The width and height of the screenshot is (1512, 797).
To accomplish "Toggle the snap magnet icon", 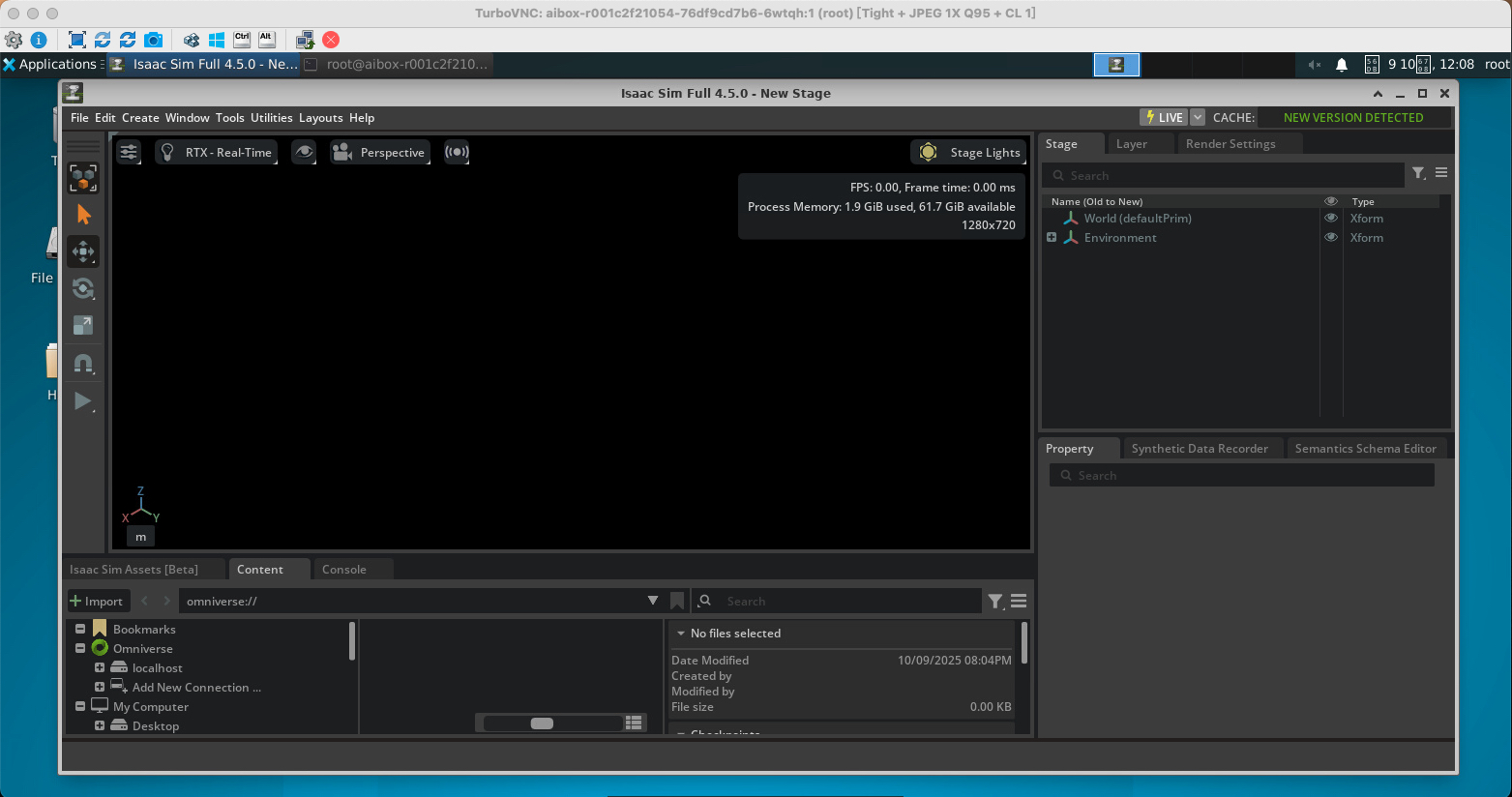I will click(x=83, y=364).
